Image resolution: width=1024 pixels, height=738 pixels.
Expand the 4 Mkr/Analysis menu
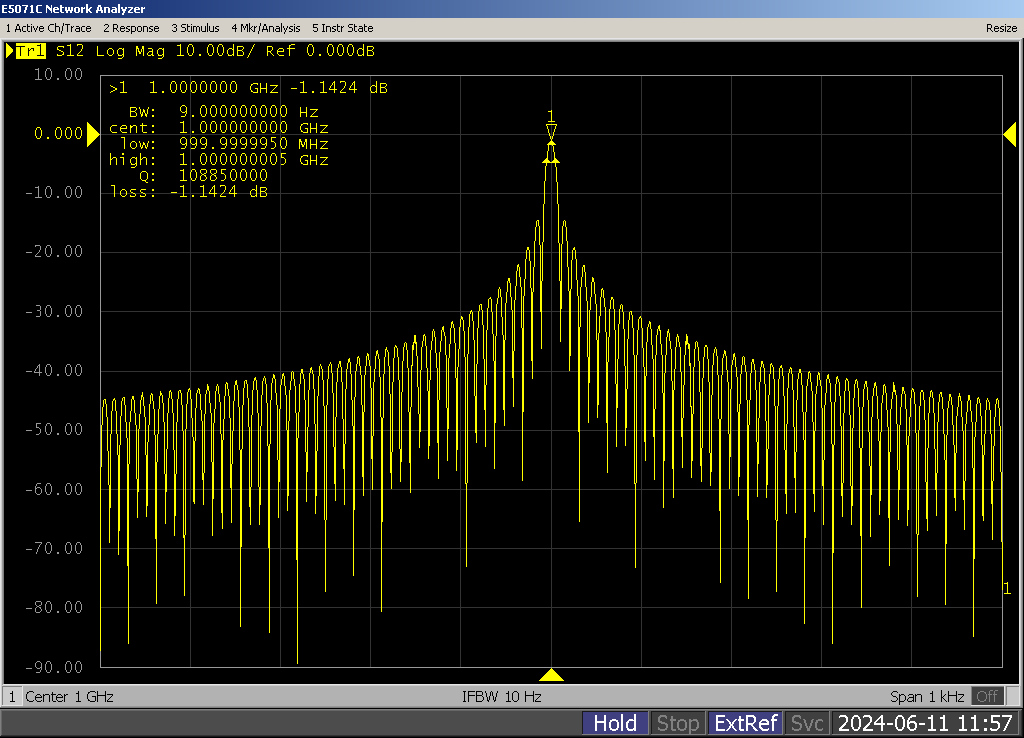(265, 28)
